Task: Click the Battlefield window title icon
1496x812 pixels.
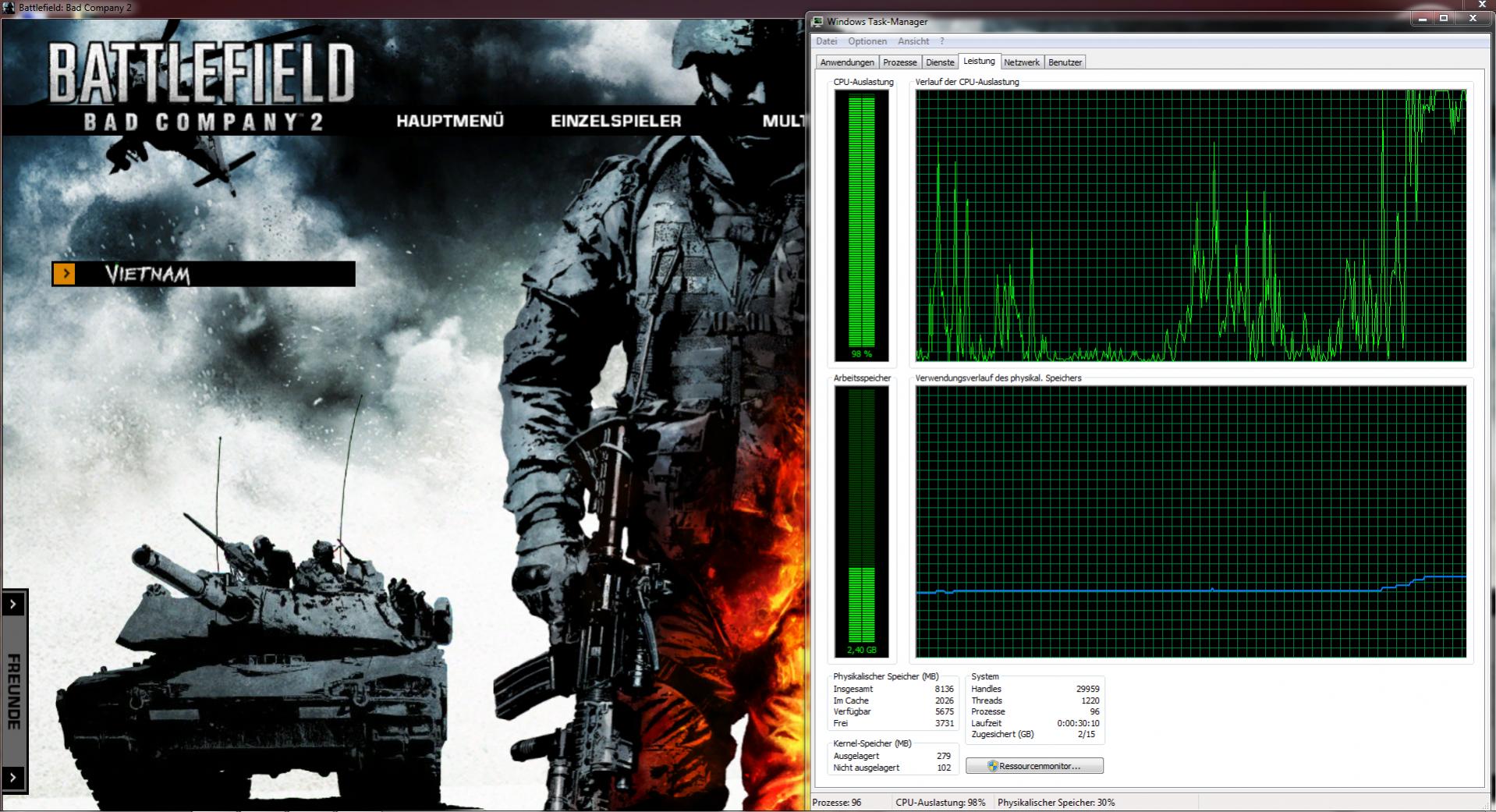Action: click(x=9, y=8)
